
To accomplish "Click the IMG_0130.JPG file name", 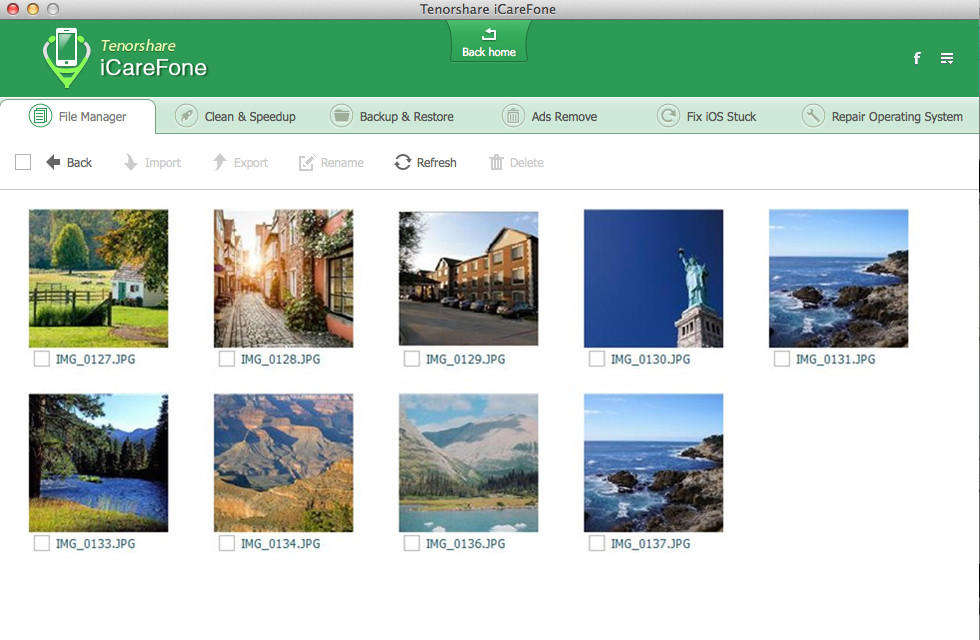I will [650, 359].
